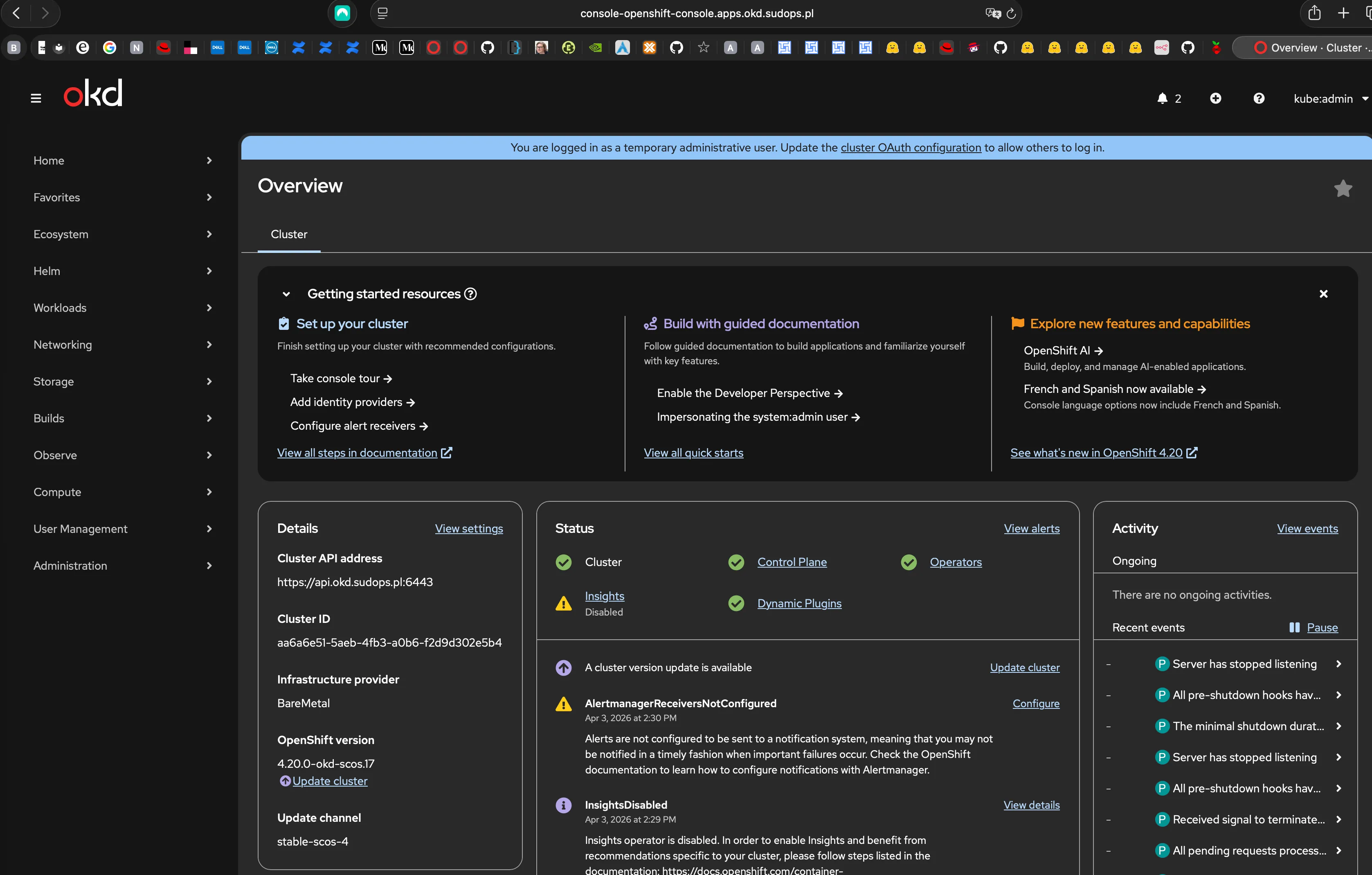Screen dimensions: 1372x875
Task: Click the star bookmark icon in favorites bar
Action: [703, 48]
